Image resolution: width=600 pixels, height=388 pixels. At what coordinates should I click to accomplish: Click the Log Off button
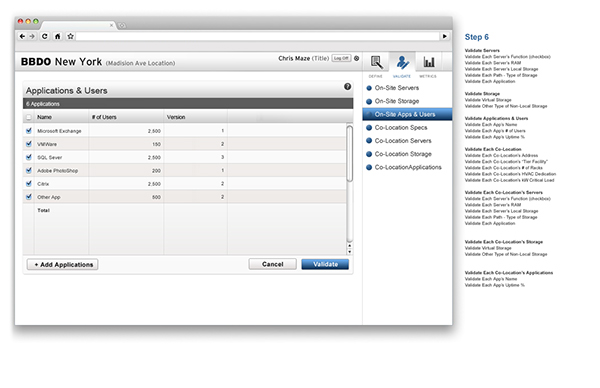pos(341,58)
